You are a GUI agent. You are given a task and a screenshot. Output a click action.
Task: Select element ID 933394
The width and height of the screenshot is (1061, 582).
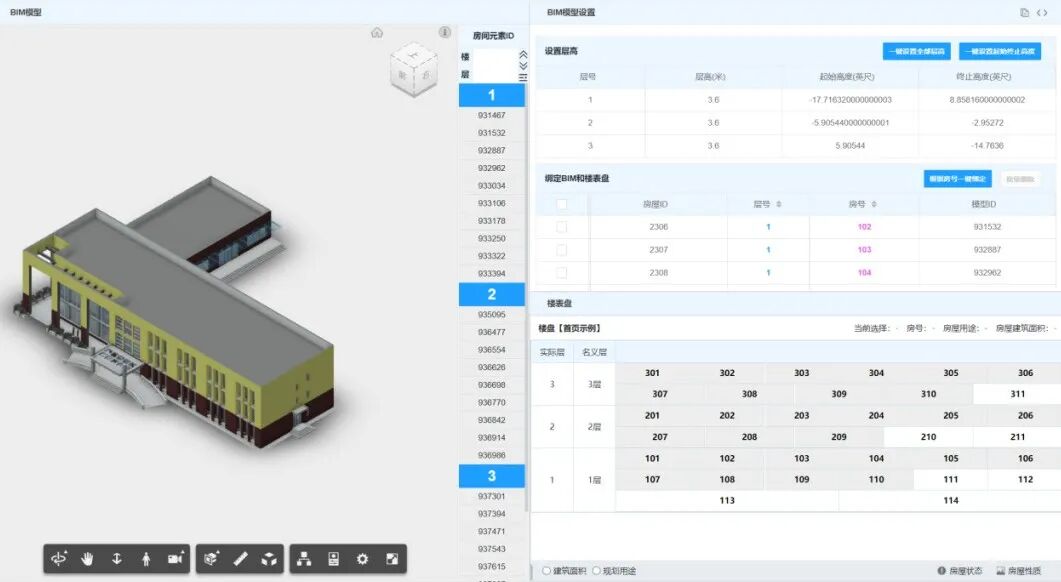(x=491, y=273)
